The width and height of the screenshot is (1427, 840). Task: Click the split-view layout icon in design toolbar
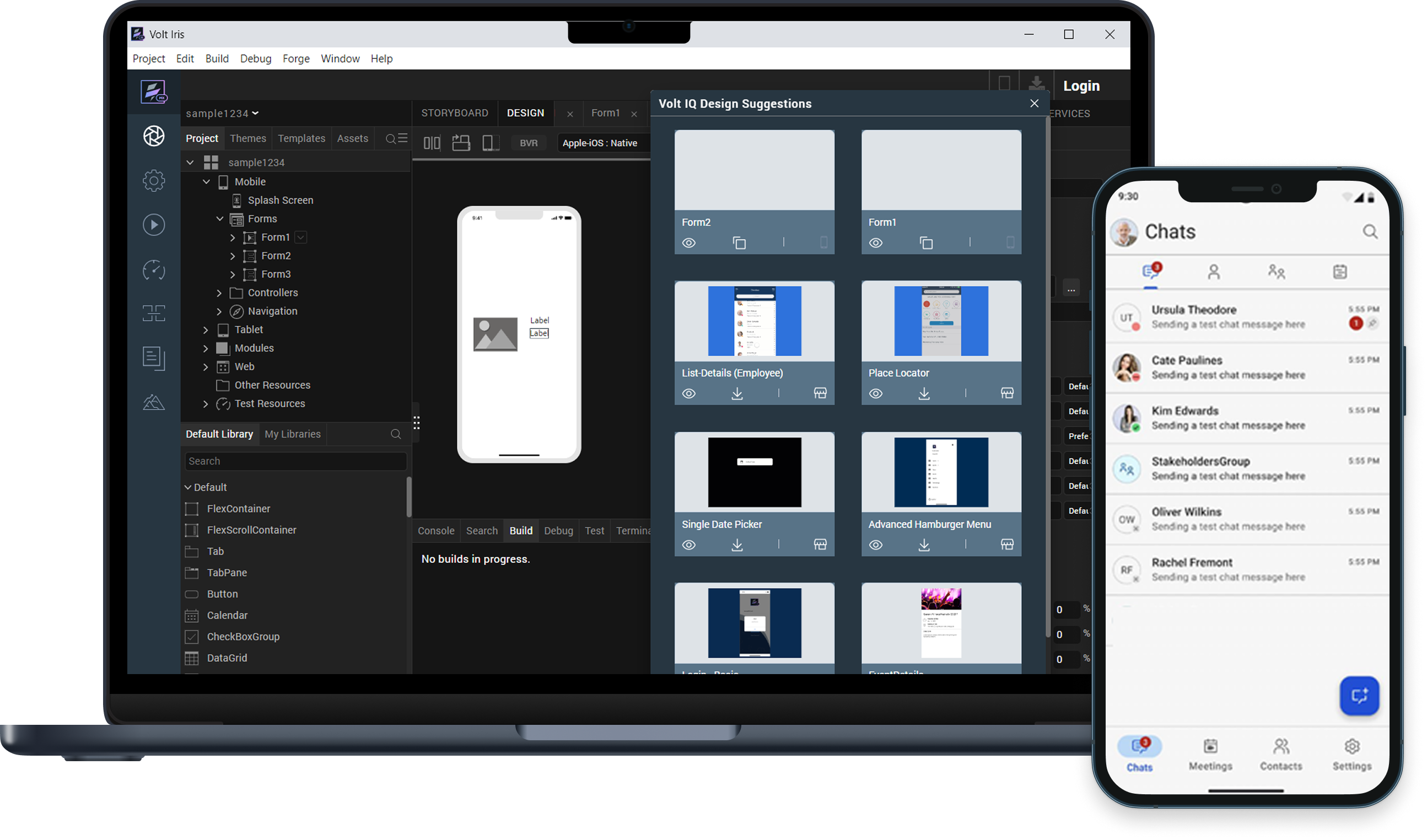(x=432, y=143)
